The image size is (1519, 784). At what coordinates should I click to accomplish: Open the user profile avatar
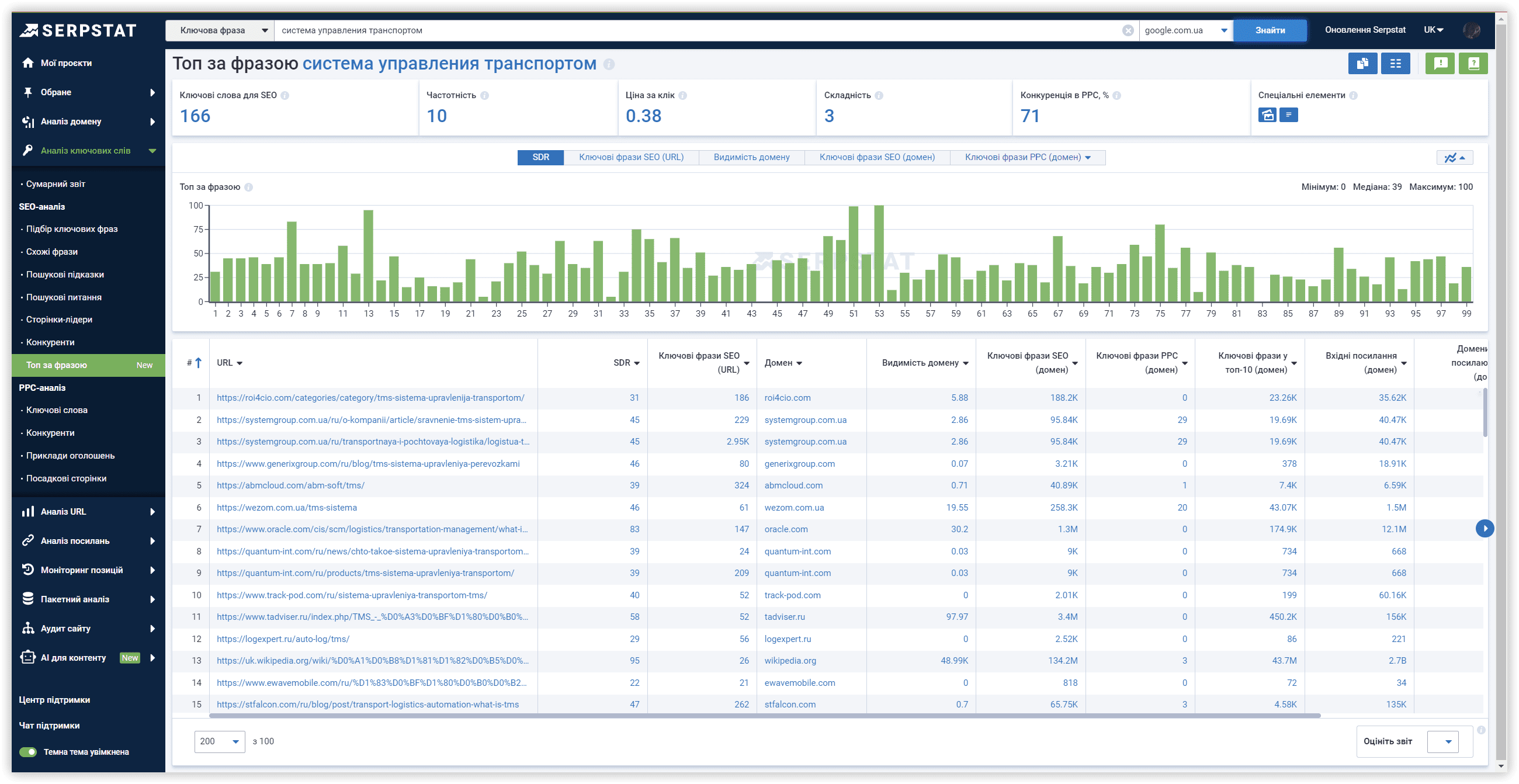(x=1471, y=30)
